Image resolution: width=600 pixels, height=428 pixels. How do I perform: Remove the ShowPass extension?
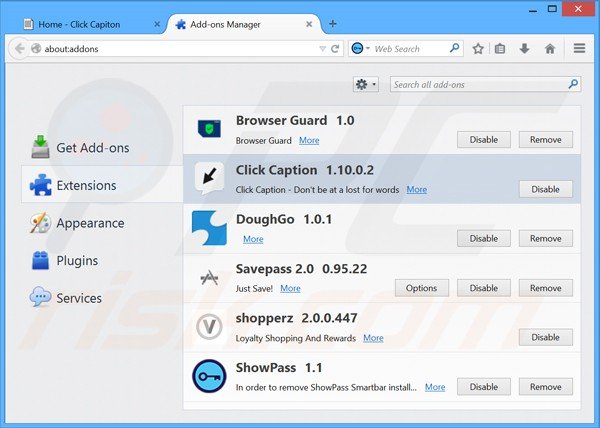pyautogui.click(x=546, y=387)
